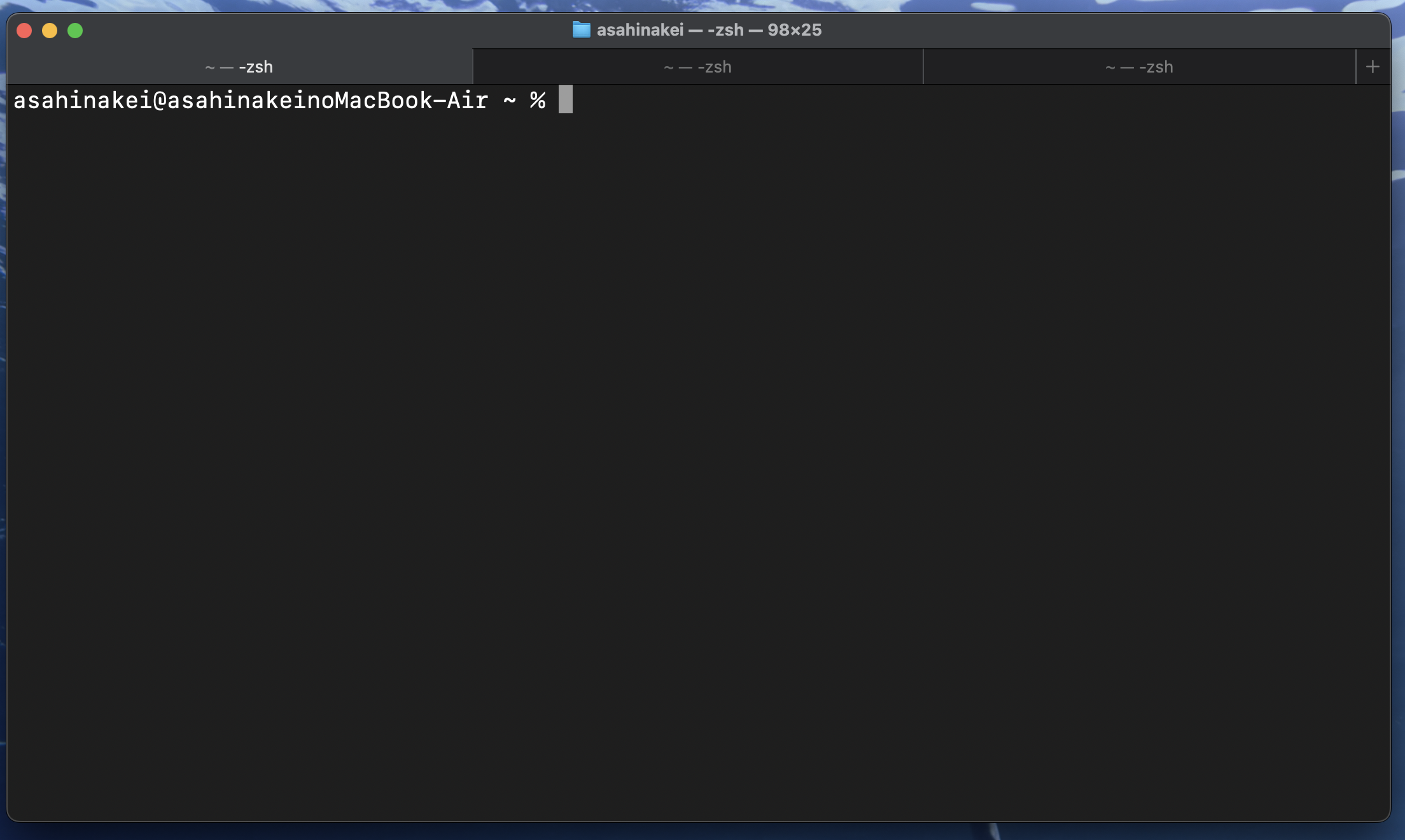Click the username asahinakei before the @ sign

coord(83,100)
